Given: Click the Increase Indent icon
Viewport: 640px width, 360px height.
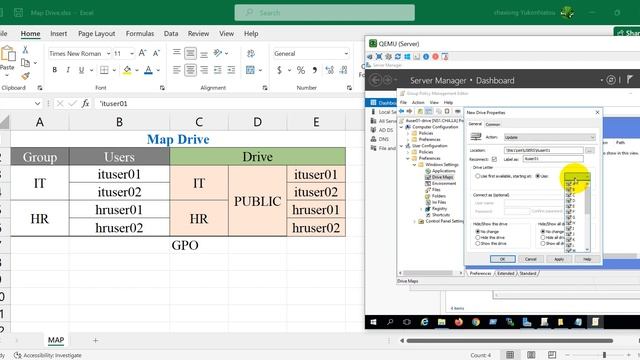Looking at the screenshot, I should [231, 70].
